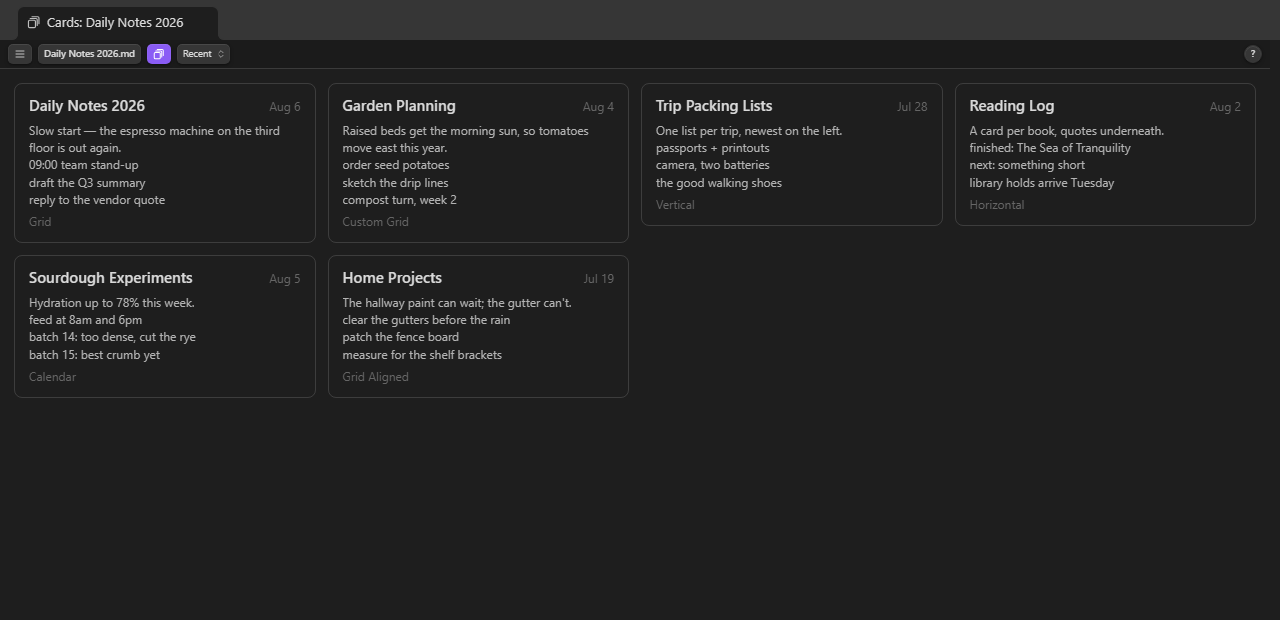Click the line '09:00 team stand-up'
This screenshot has height=620, width=1280.
point(84,165)
